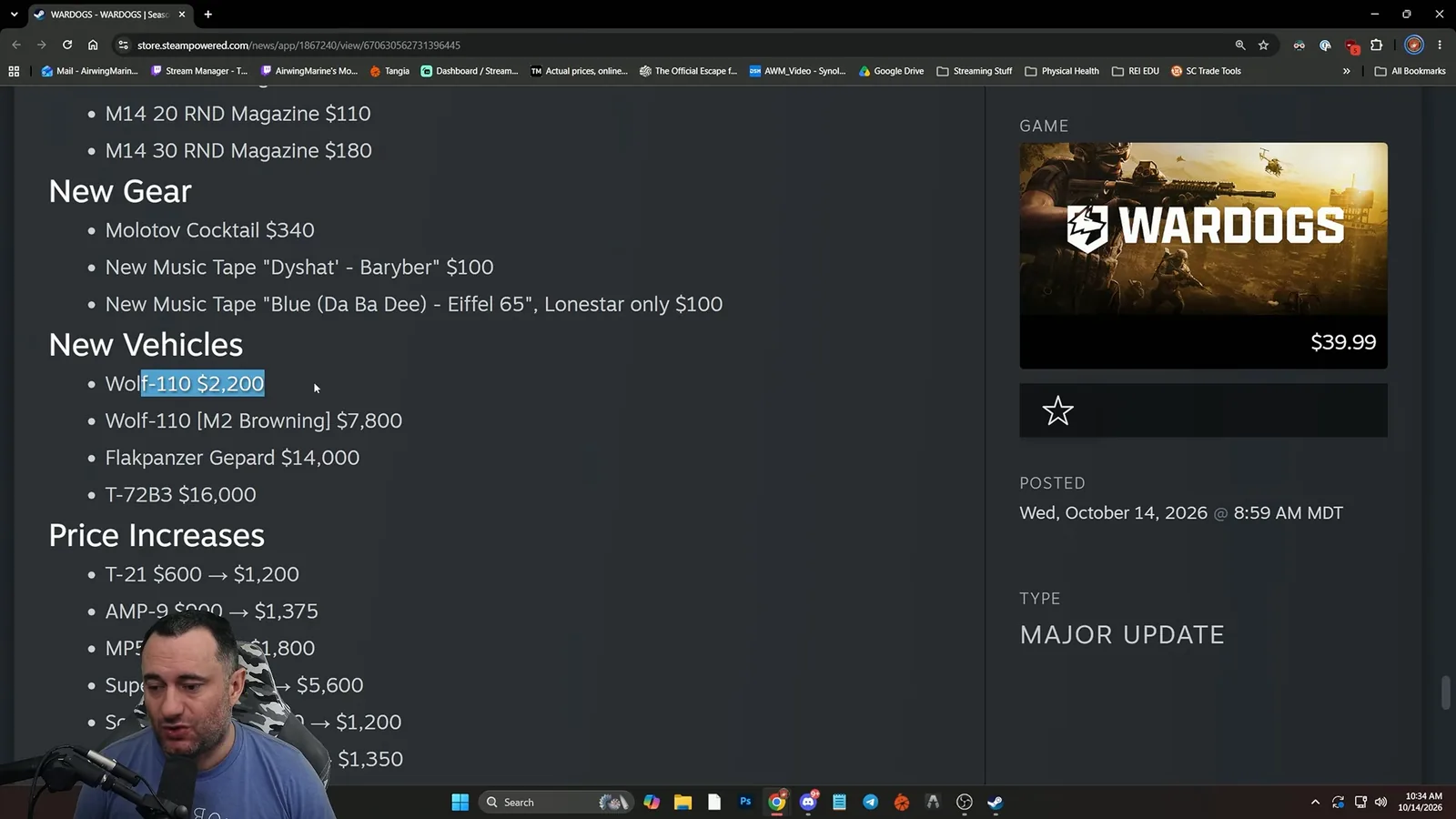The height and width of the screenshot is (819, 1456).
Task: Toggle the star favorite button under game card
Action: pos(1057,410)
